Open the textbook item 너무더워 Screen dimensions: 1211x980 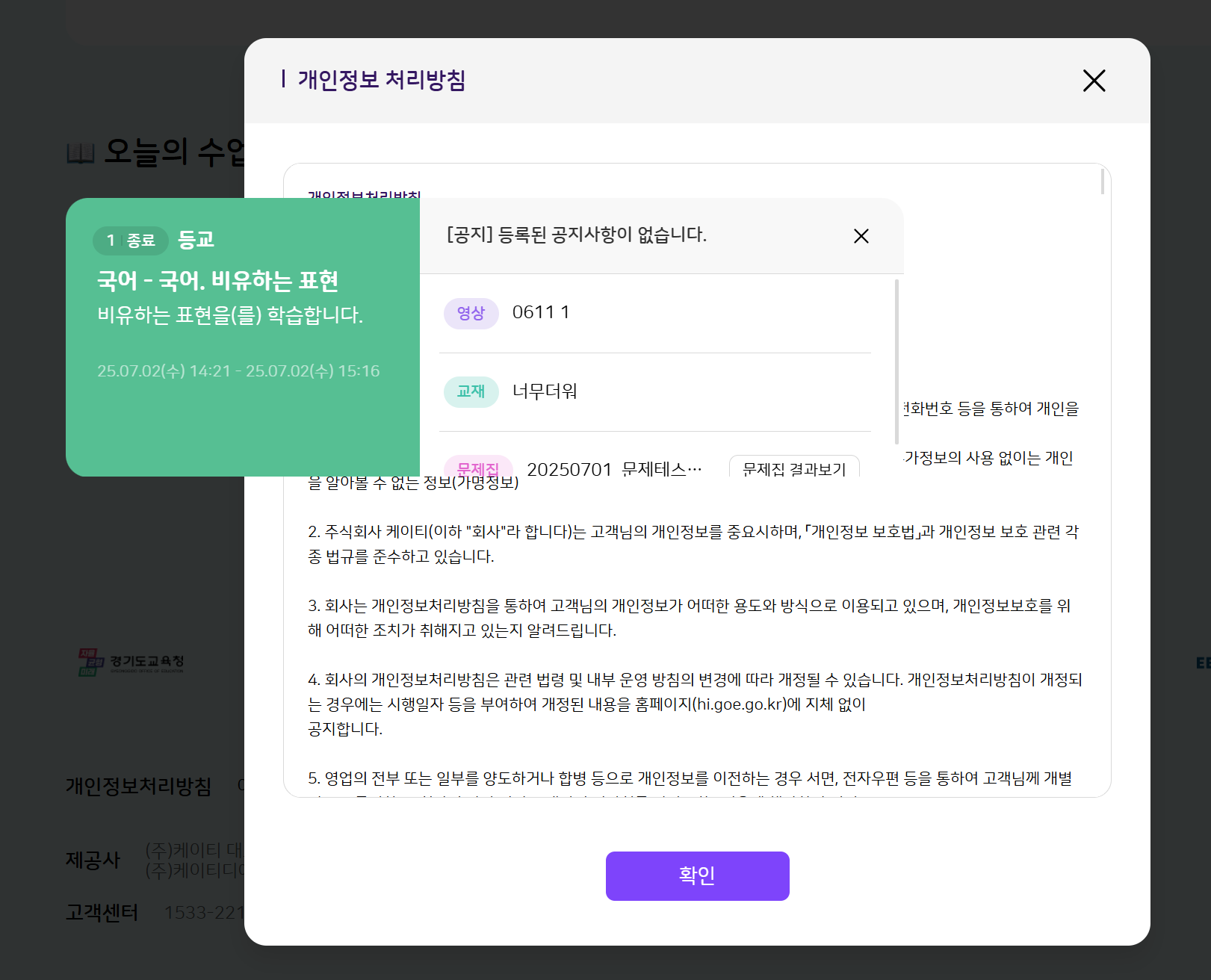[545, 391]
